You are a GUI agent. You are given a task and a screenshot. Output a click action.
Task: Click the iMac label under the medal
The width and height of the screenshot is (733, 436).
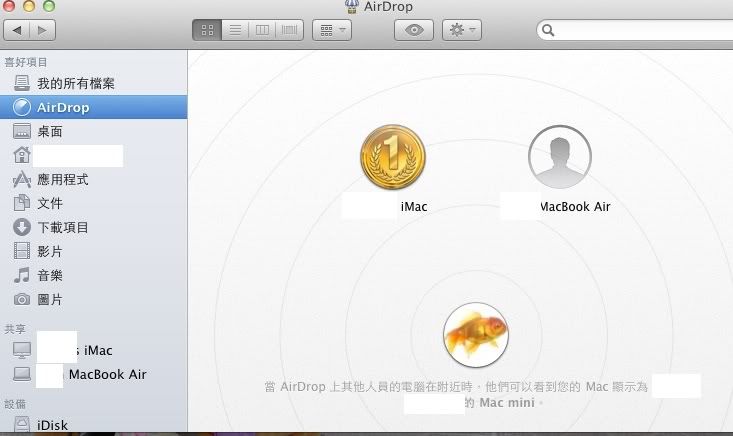click(x=414, y=207)
